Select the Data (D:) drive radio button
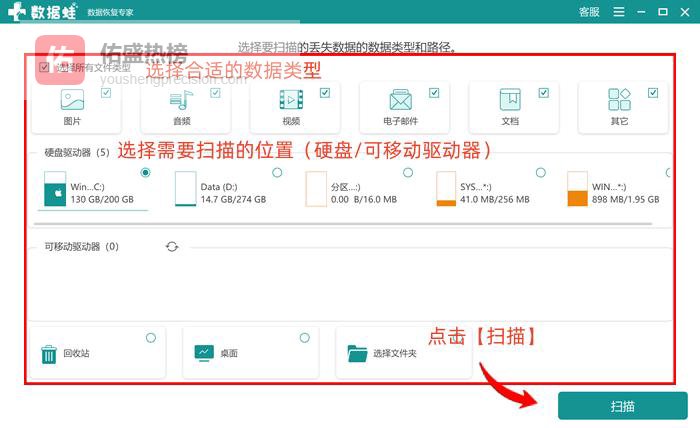Image resolution: width=700 pixels, height=428 pixels. tap(277, 173)
